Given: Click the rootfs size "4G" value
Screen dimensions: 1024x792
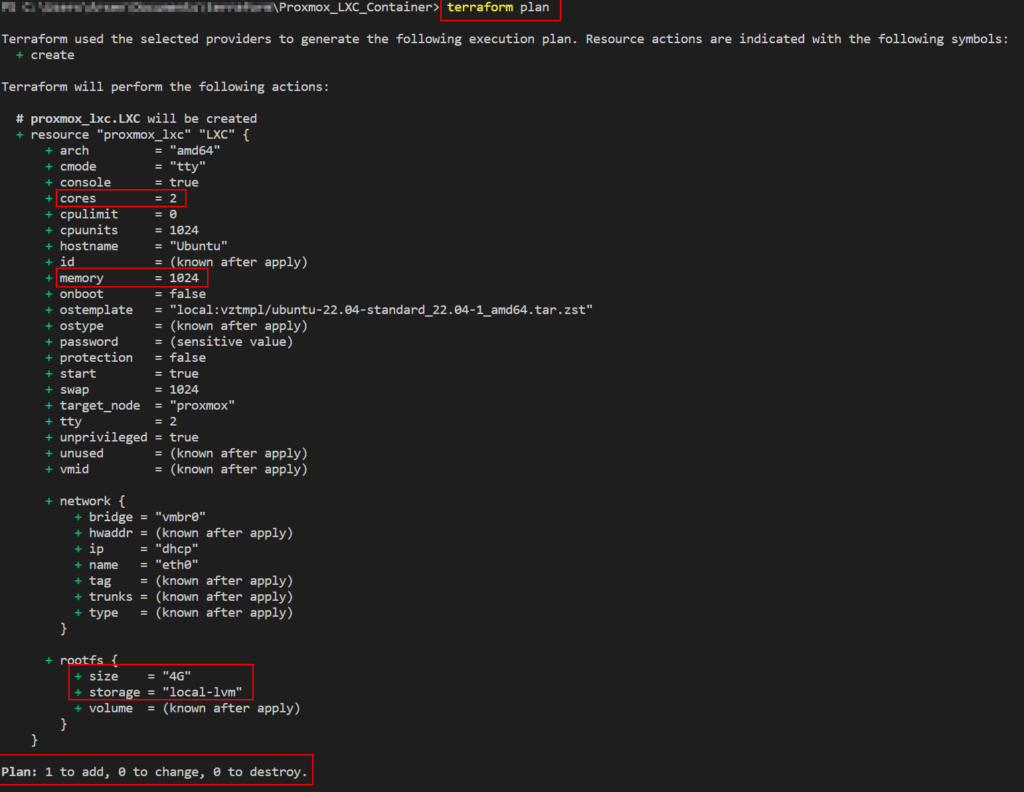Looking at the screenshot, I should click(176, 677).
